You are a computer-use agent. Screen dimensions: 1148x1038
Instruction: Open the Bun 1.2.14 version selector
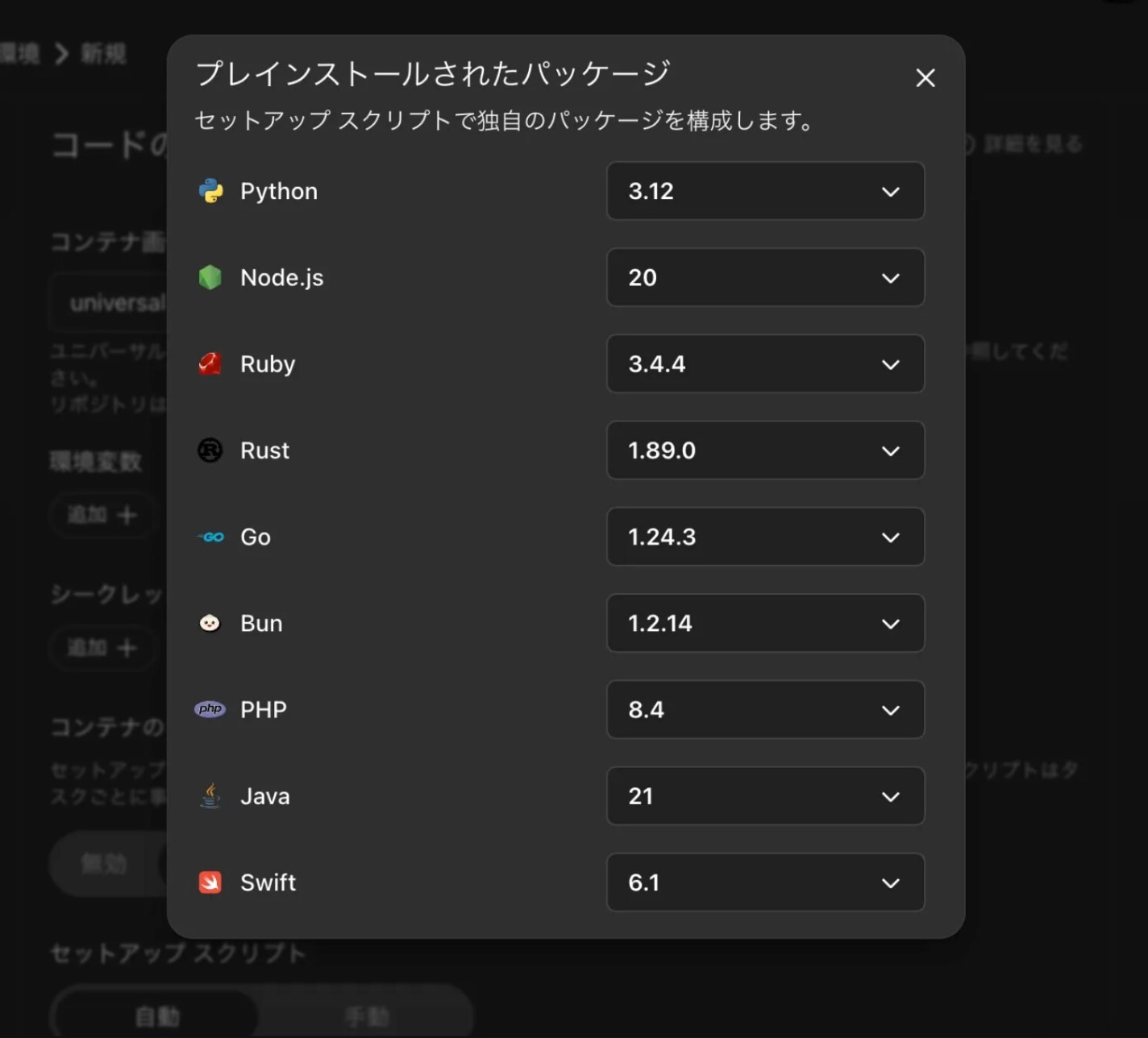pos(764,623)
